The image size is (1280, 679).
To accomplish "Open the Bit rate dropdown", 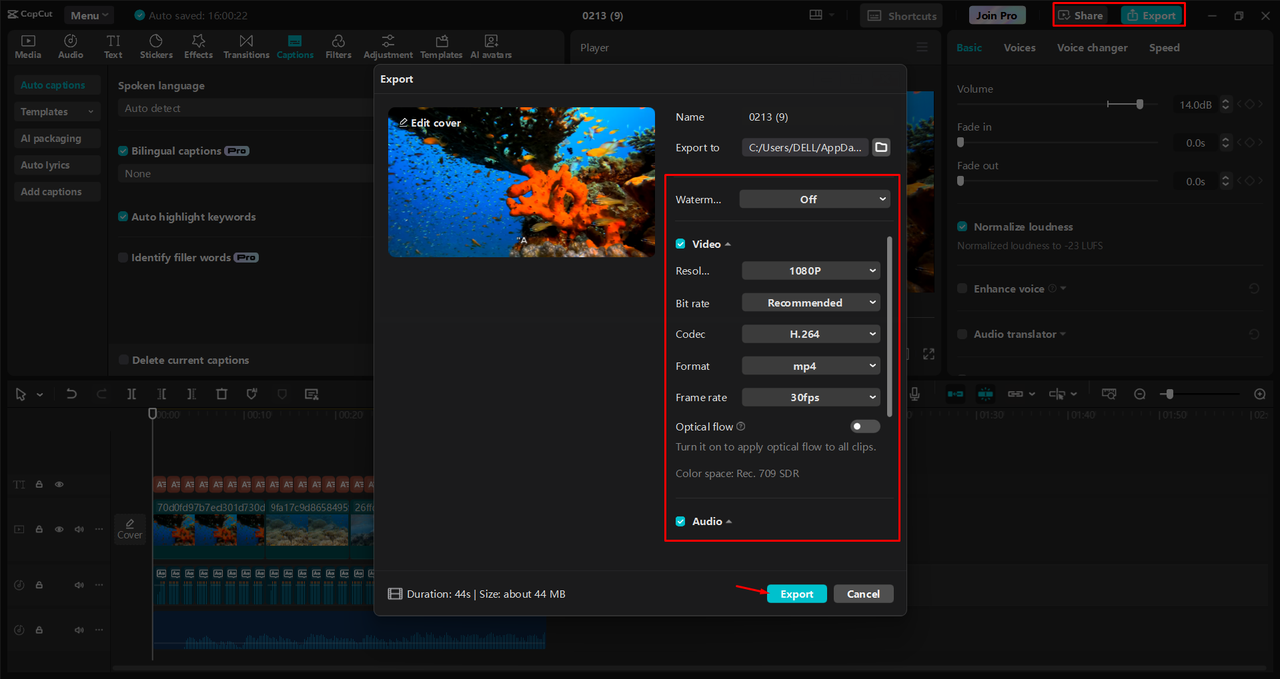I will click(x=811, y=302).
